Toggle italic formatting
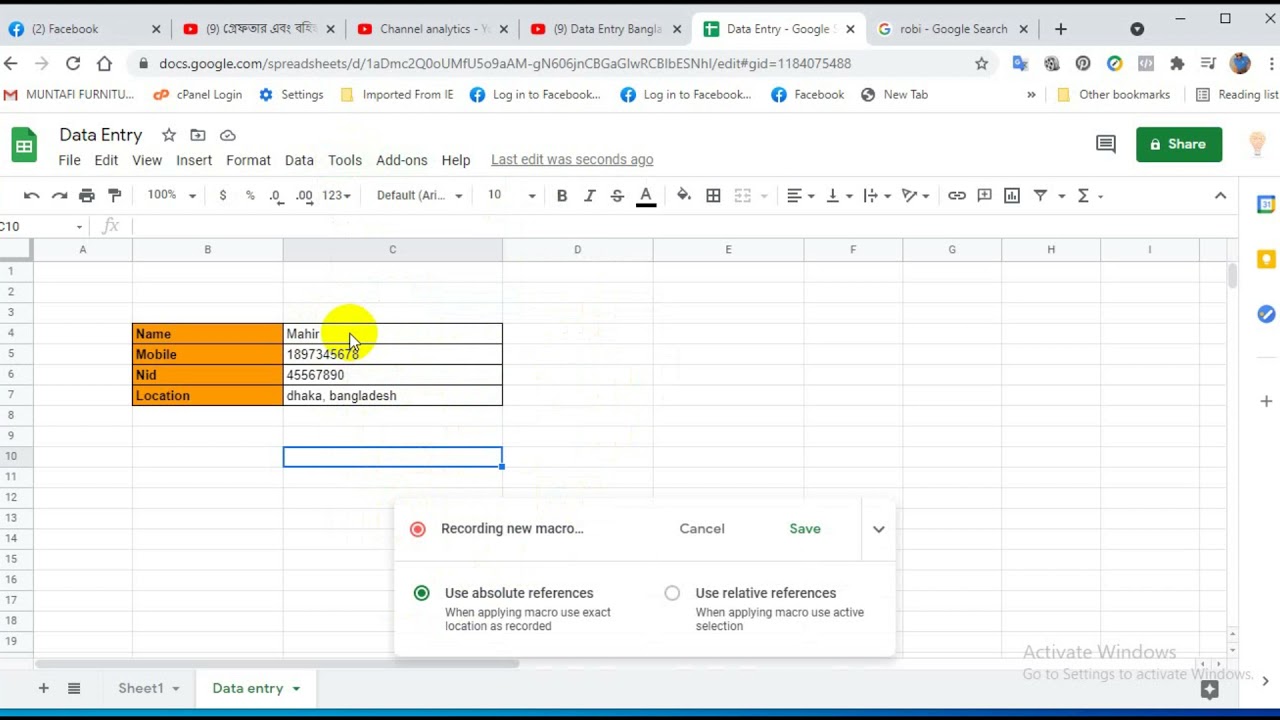1280x720 pixels. pos(590,196)
